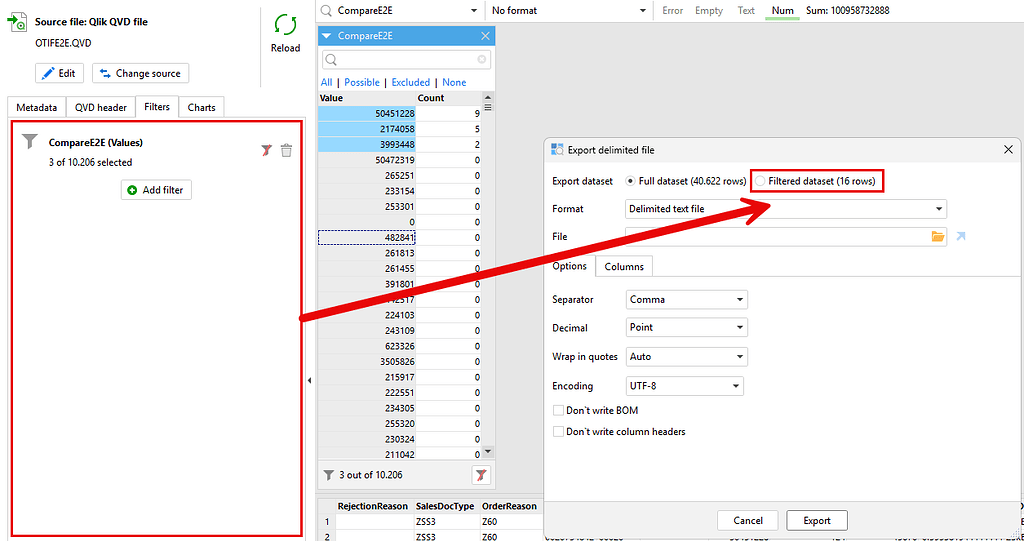
Task: Click the Change source button
Action: click(x=140, y=73)
